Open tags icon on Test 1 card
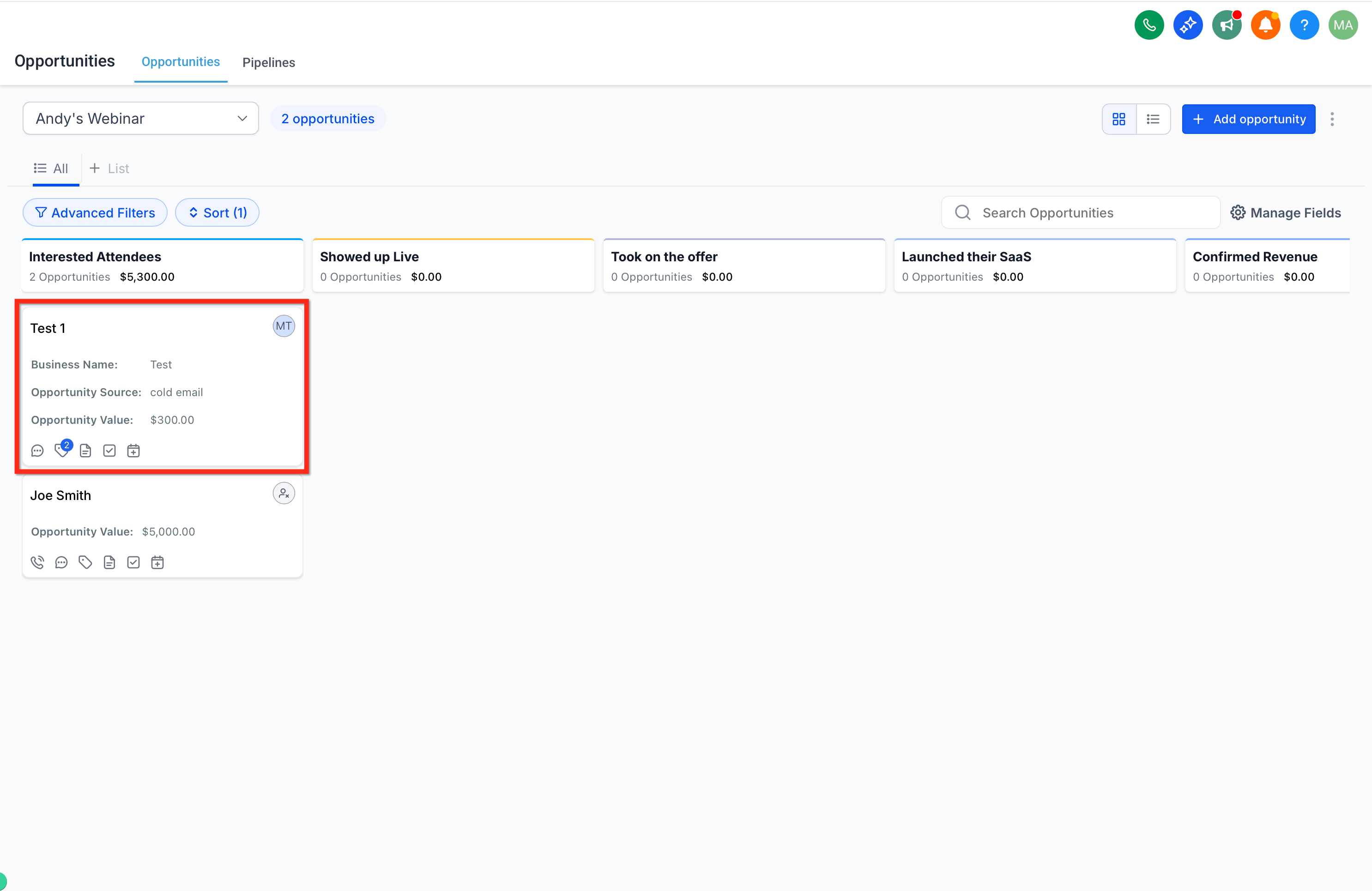The width and height of the screenshot is (1372, 891). click(62, 450)
